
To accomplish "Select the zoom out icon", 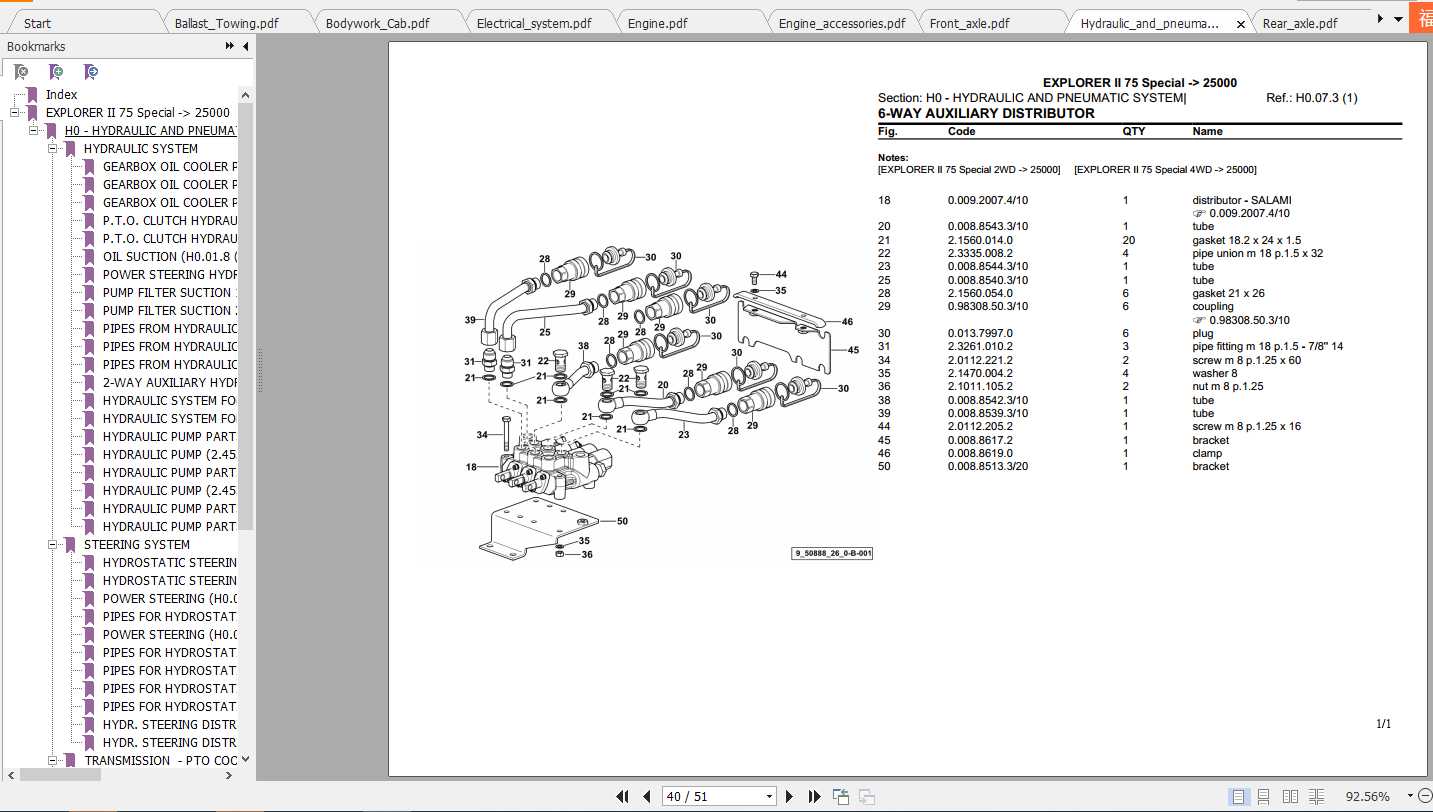I will [1428, 796].
